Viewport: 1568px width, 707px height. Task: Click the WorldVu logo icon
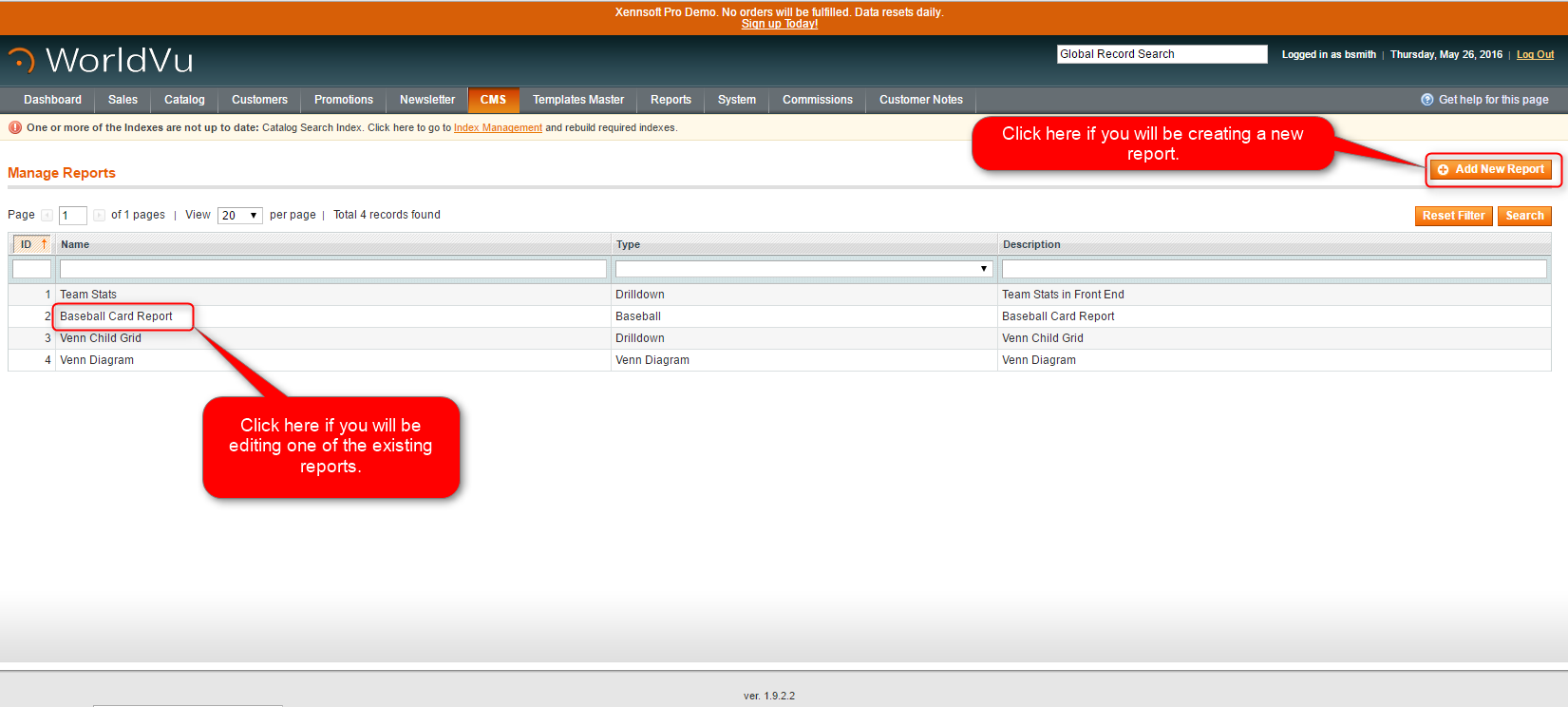tap(21, 60)
